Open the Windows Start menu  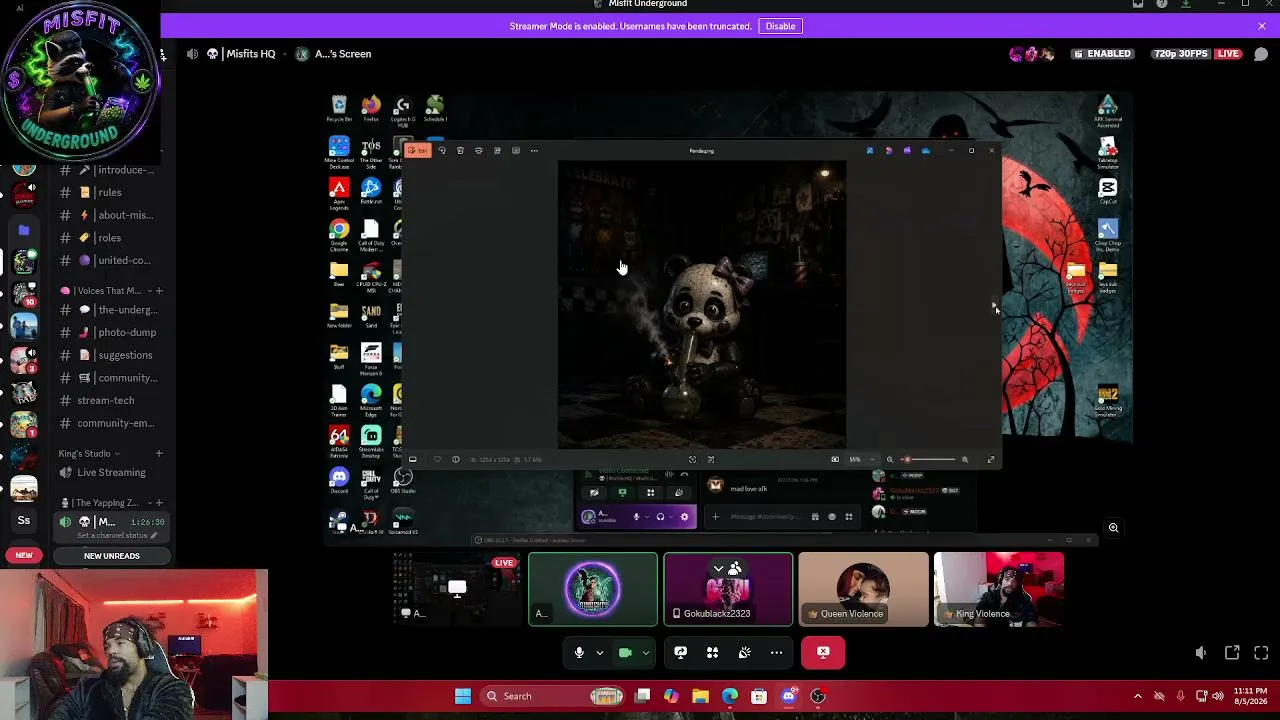point(463,696)
